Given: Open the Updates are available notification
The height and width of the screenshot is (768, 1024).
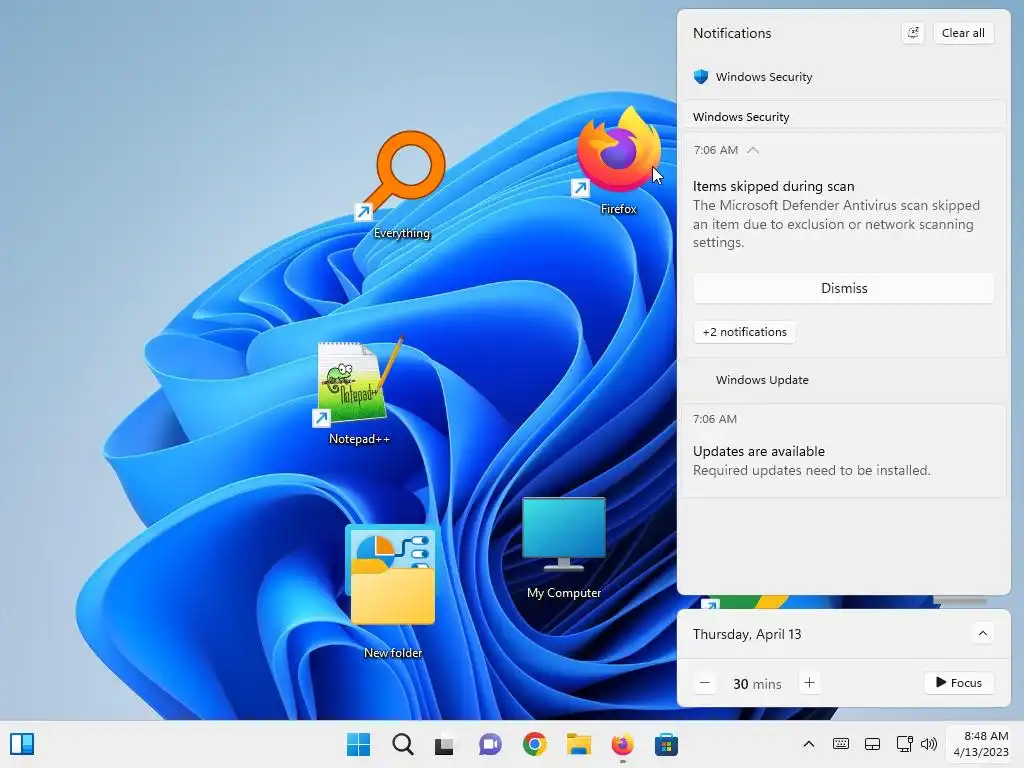Looking at the screenshot, I should click(844, 451).
